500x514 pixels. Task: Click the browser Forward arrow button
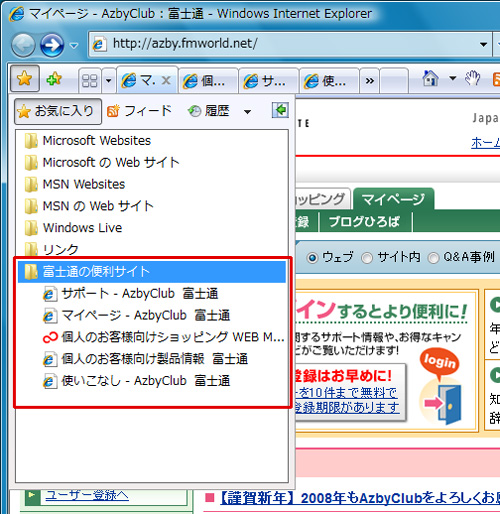[52, 45]
